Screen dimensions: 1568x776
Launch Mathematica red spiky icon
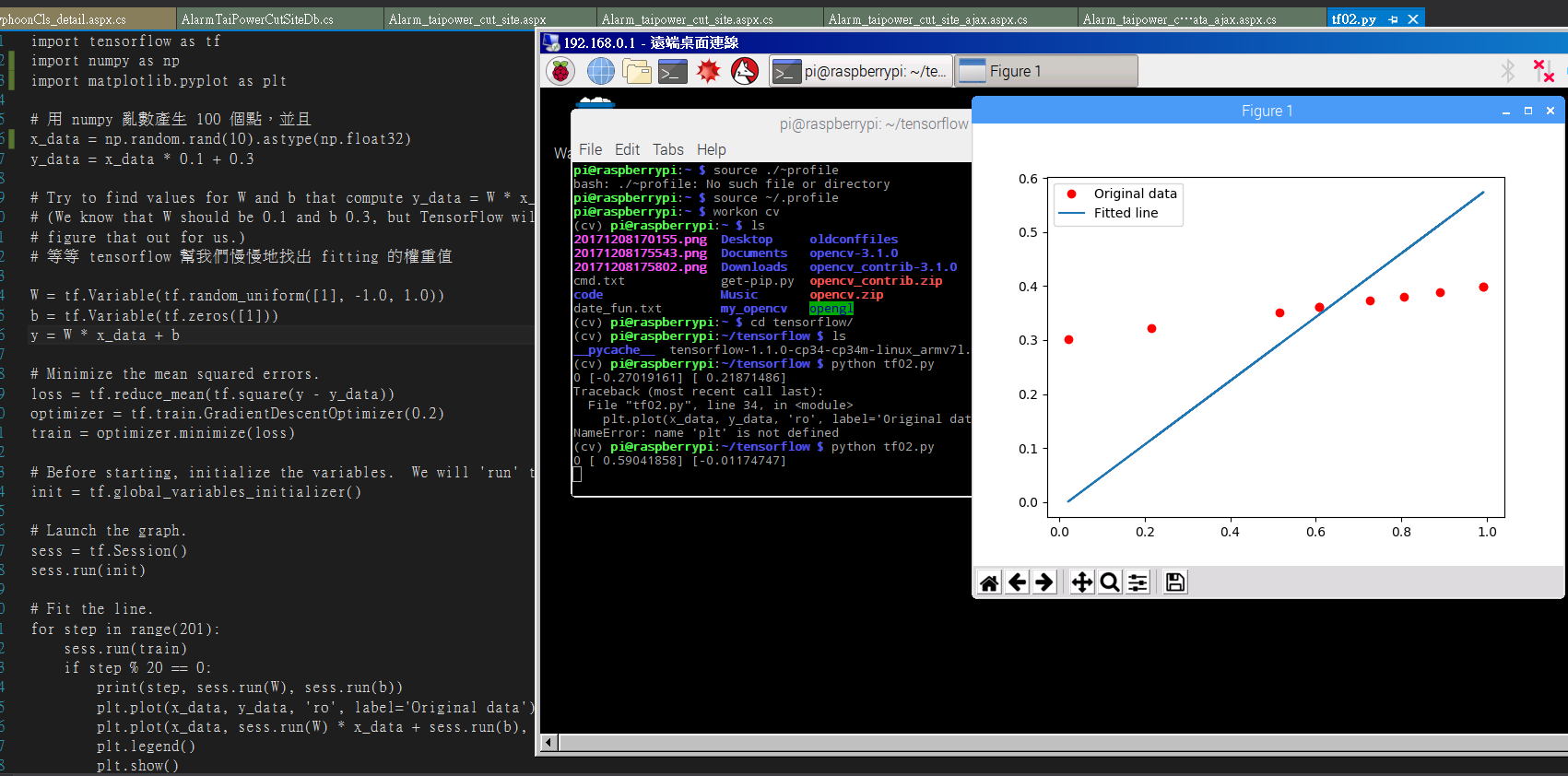tap(708, 71)
